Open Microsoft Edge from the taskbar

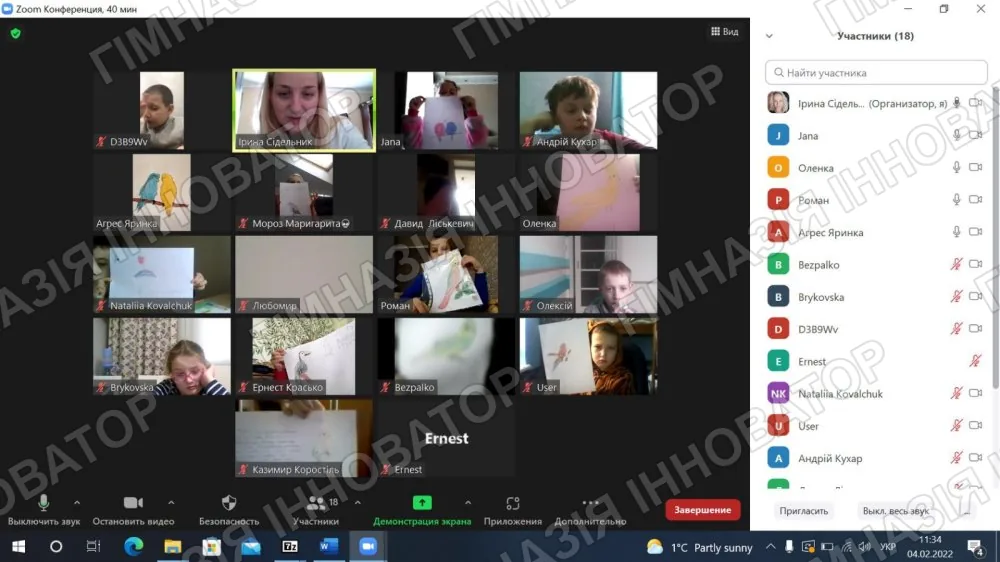coord(133,547)
